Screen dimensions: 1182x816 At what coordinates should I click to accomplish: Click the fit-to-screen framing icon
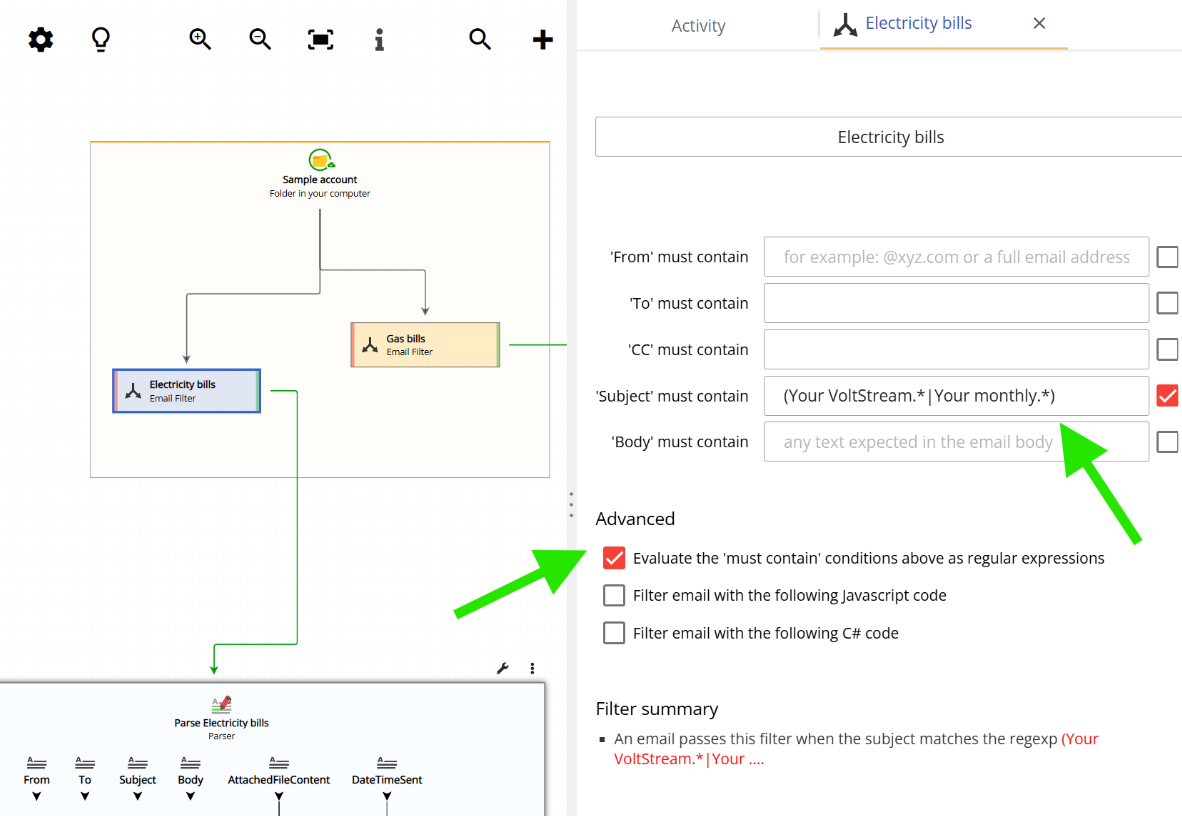pyautogui.click(x=320, y=39)
